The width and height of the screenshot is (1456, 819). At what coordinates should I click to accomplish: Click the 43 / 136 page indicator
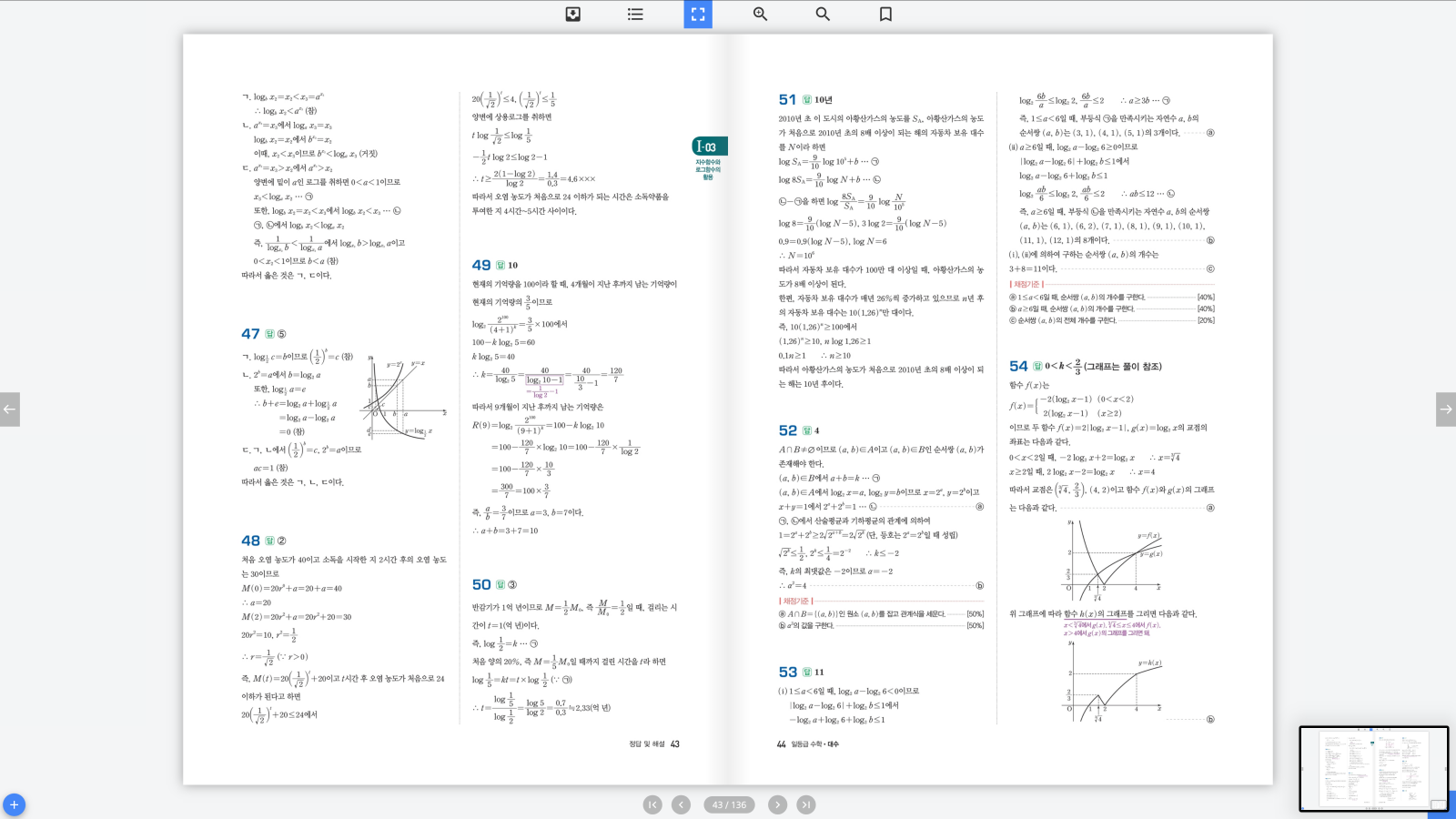click(729, 804)
